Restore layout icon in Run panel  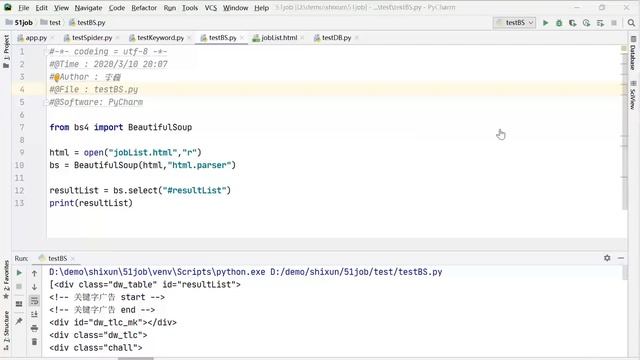(x=19, y=304)
